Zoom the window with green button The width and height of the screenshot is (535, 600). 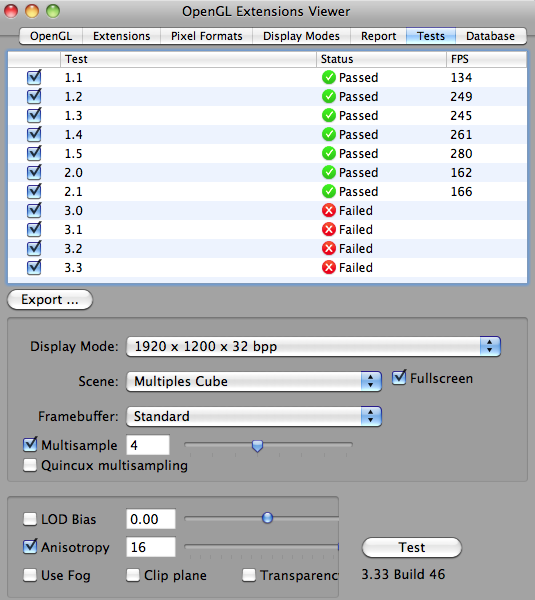(53, 11)
